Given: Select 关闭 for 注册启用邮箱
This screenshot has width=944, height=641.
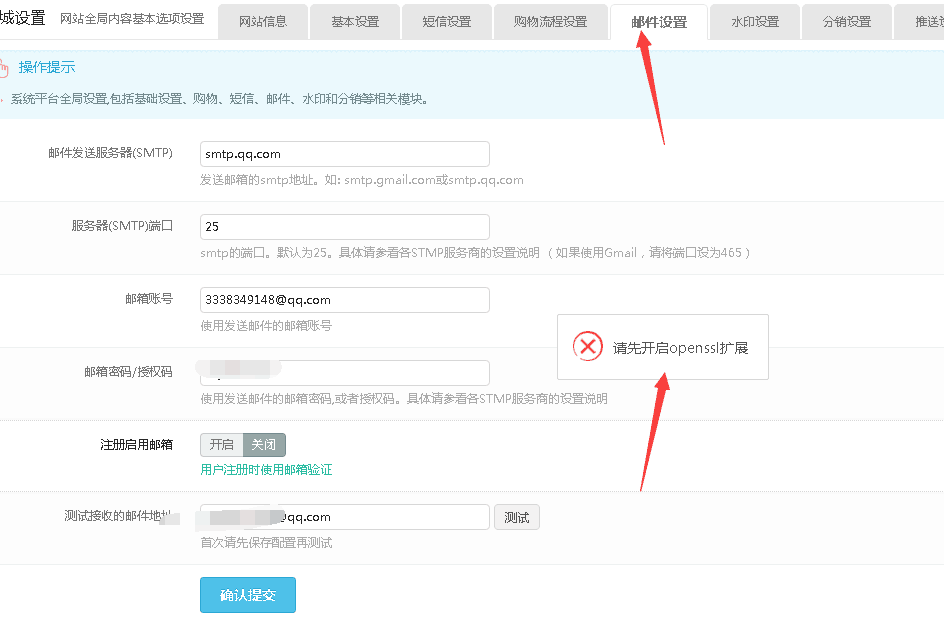Looking at the screenshot, I should tap(264, 445).
